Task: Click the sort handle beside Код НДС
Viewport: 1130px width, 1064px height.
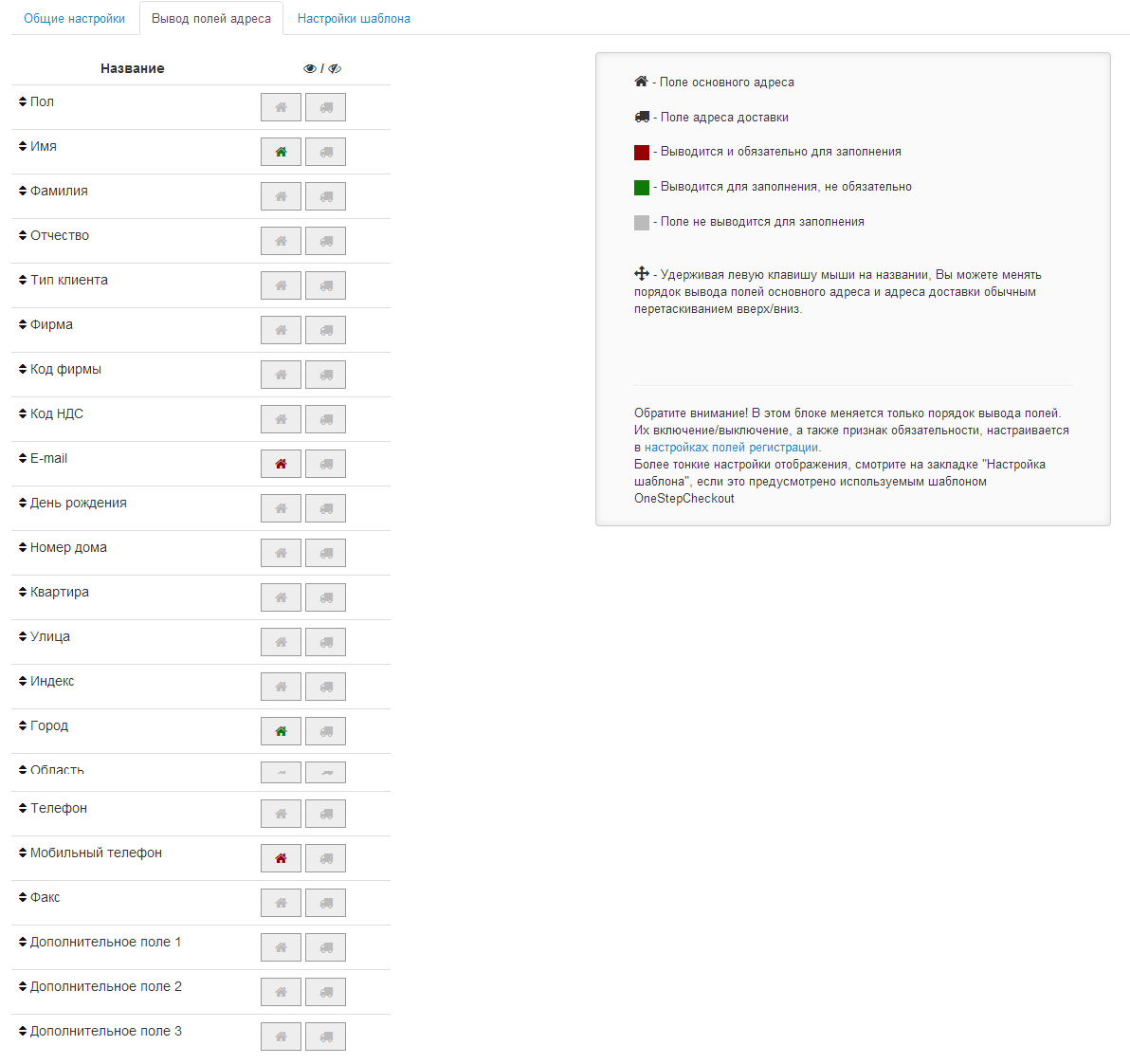Action: [x=23, y=413]
